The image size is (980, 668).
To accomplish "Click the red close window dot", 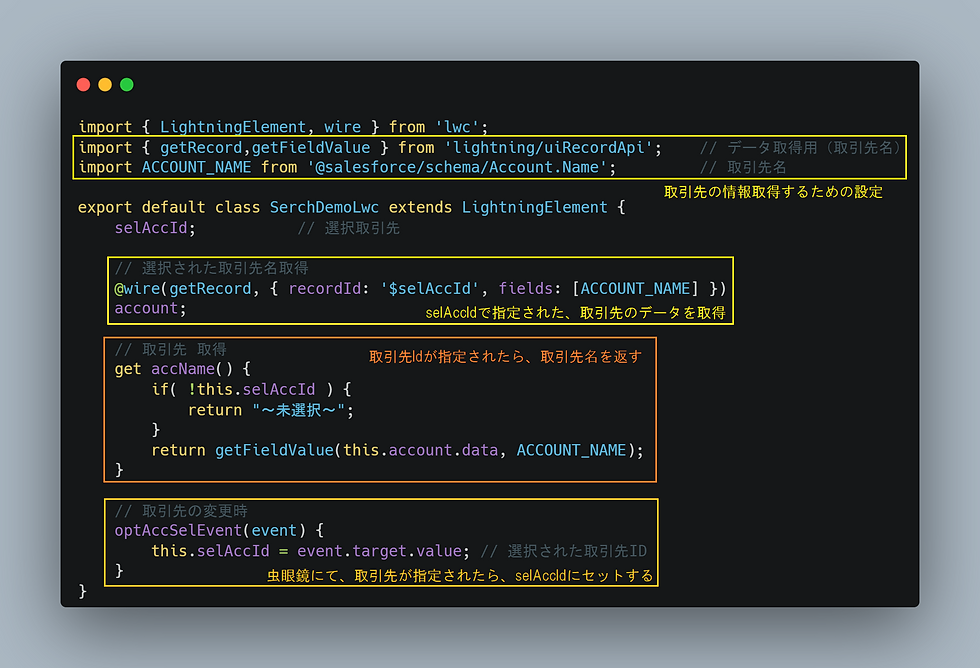I will [x=83, y=85].
